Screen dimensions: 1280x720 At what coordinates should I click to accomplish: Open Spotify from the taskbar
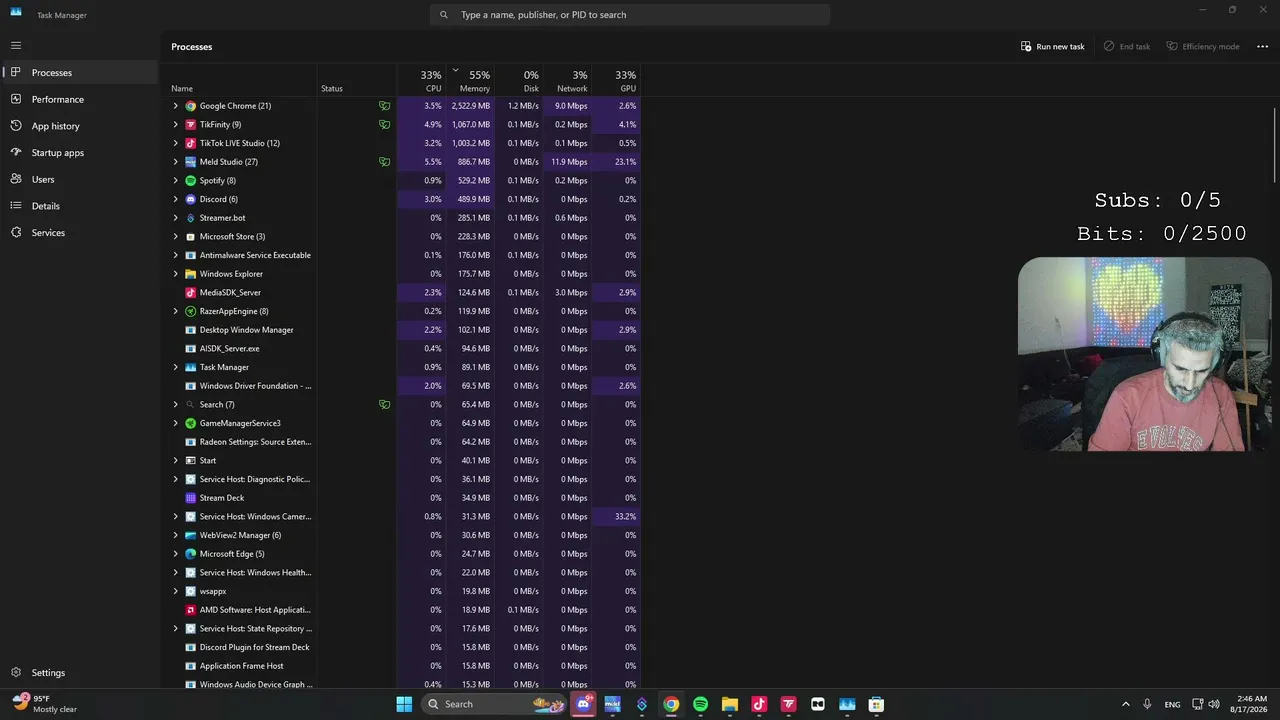(x=700, y=704)
